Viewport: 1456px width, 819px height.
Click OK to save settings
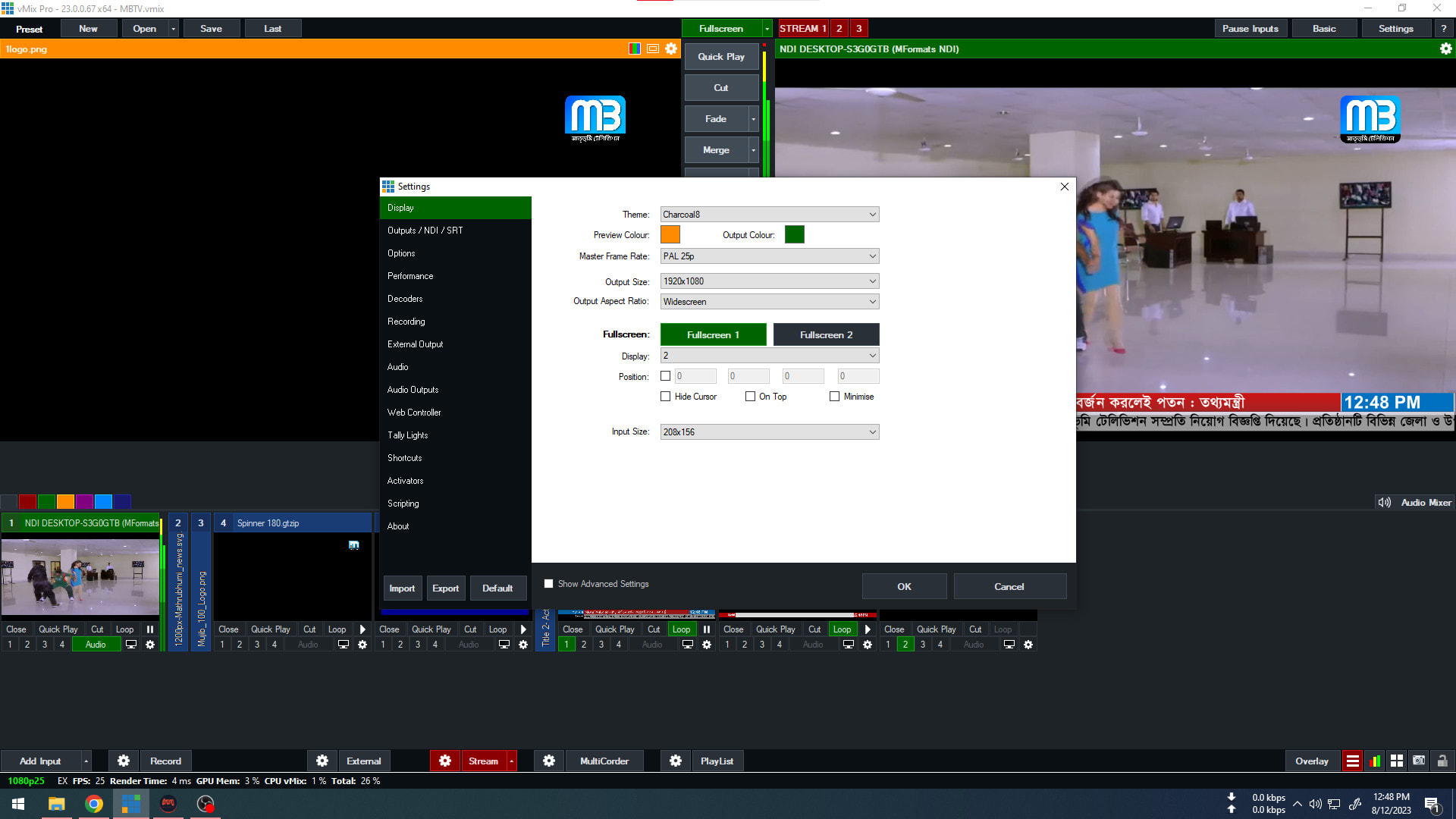904,586
